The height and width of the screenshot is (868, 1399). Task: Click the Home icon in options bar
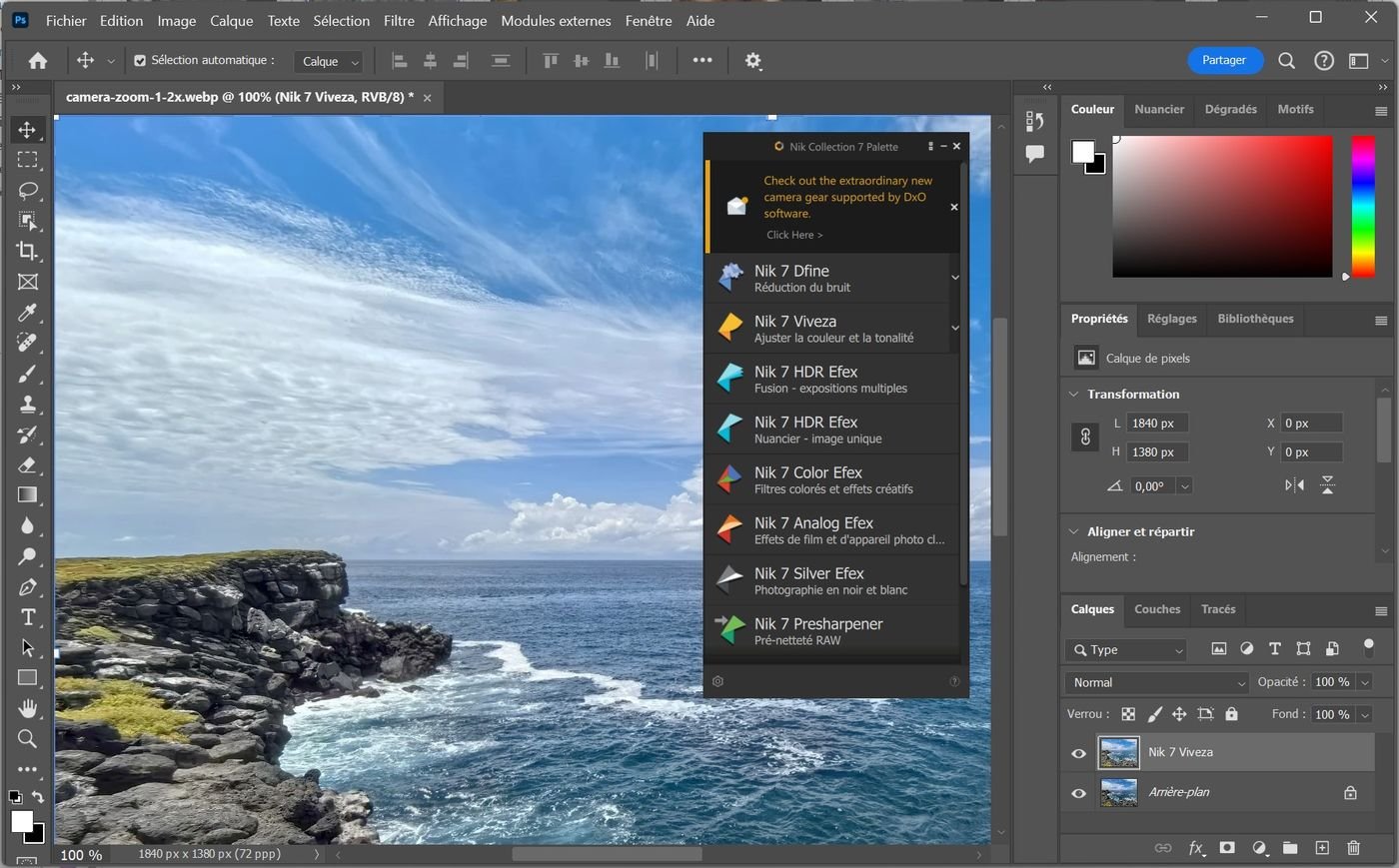[x=38, y=61]
